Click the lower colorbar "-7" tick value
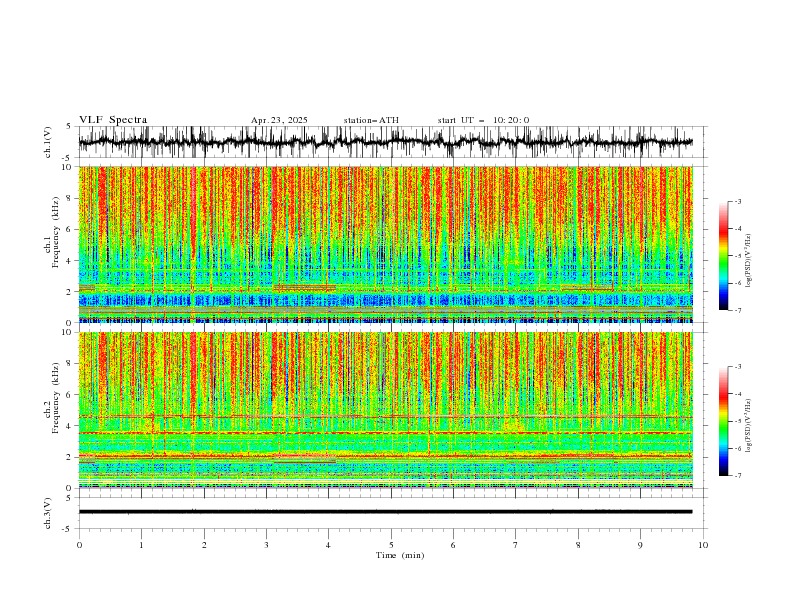The image size is (792, 612). [738, 476]
